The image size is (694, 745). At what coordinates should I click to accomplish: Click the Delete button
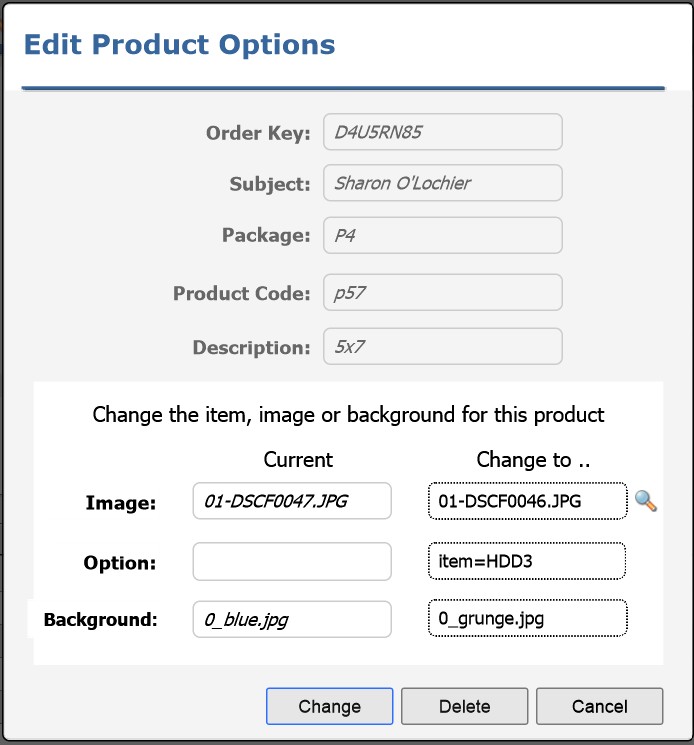(x=464, y=706)
